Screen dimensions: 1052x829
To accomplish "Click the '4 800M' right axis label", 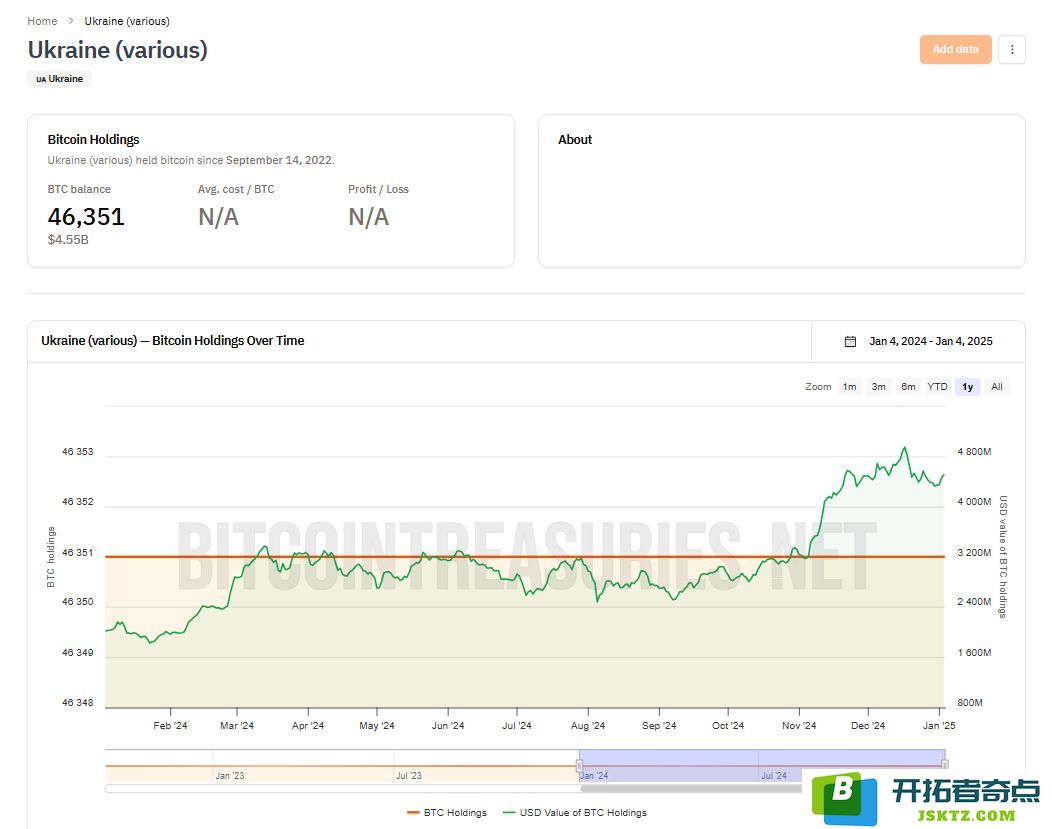I will coord(974,452).
